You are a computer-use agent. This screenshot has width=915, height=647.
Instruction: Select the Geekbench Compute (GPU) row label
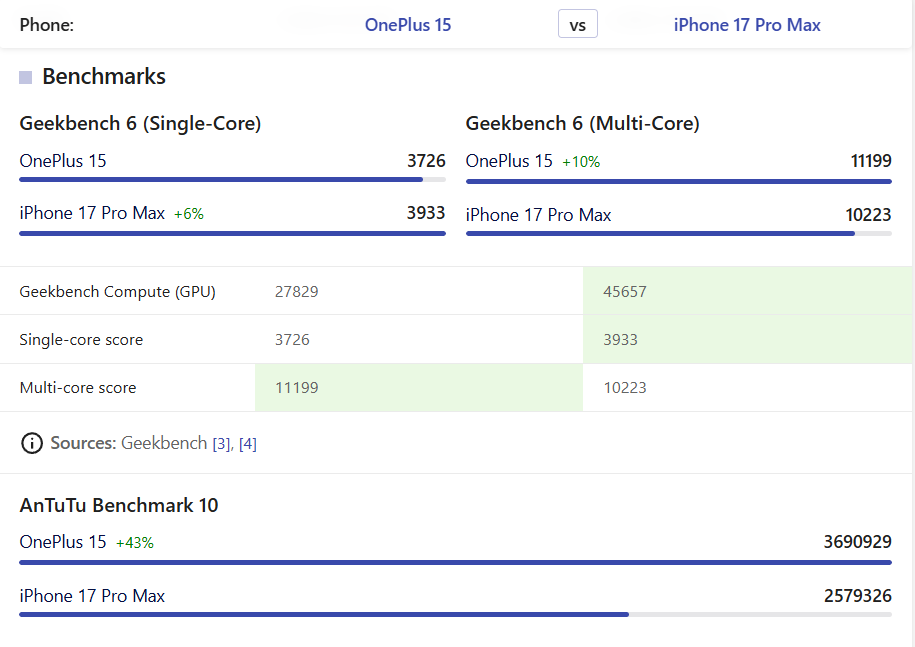coord(118,292)
